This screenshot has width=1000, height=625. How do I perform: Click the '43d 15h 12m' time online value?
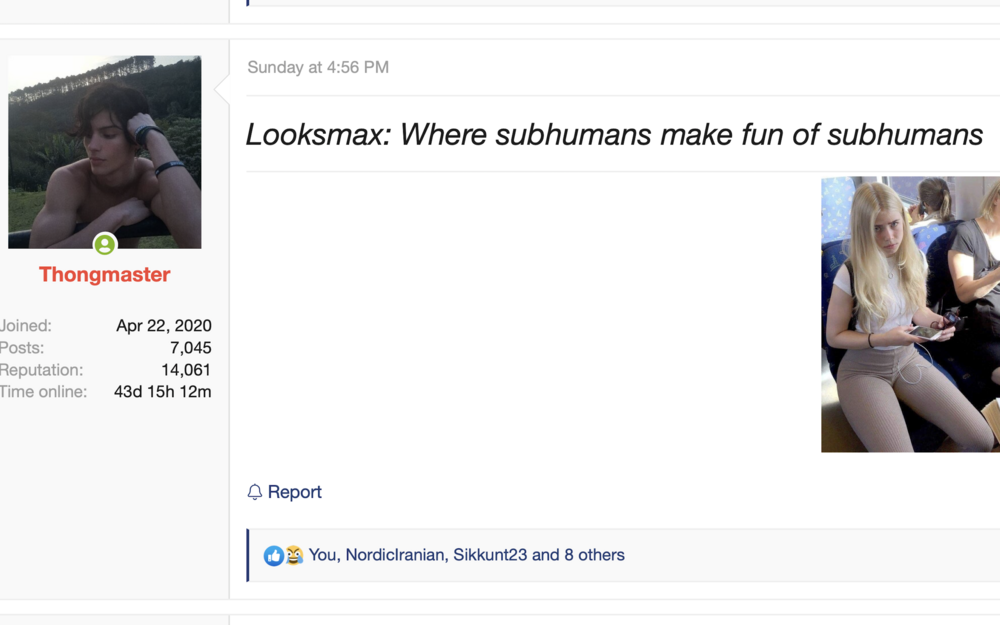click(163, 392)
